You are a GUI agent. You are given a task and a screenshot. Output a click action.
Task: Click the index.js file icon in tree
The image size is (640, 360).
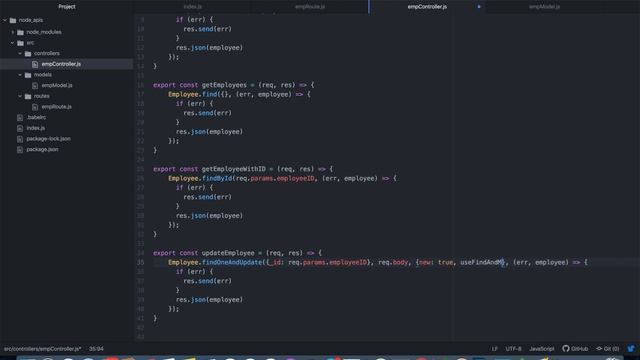point(20,128)
